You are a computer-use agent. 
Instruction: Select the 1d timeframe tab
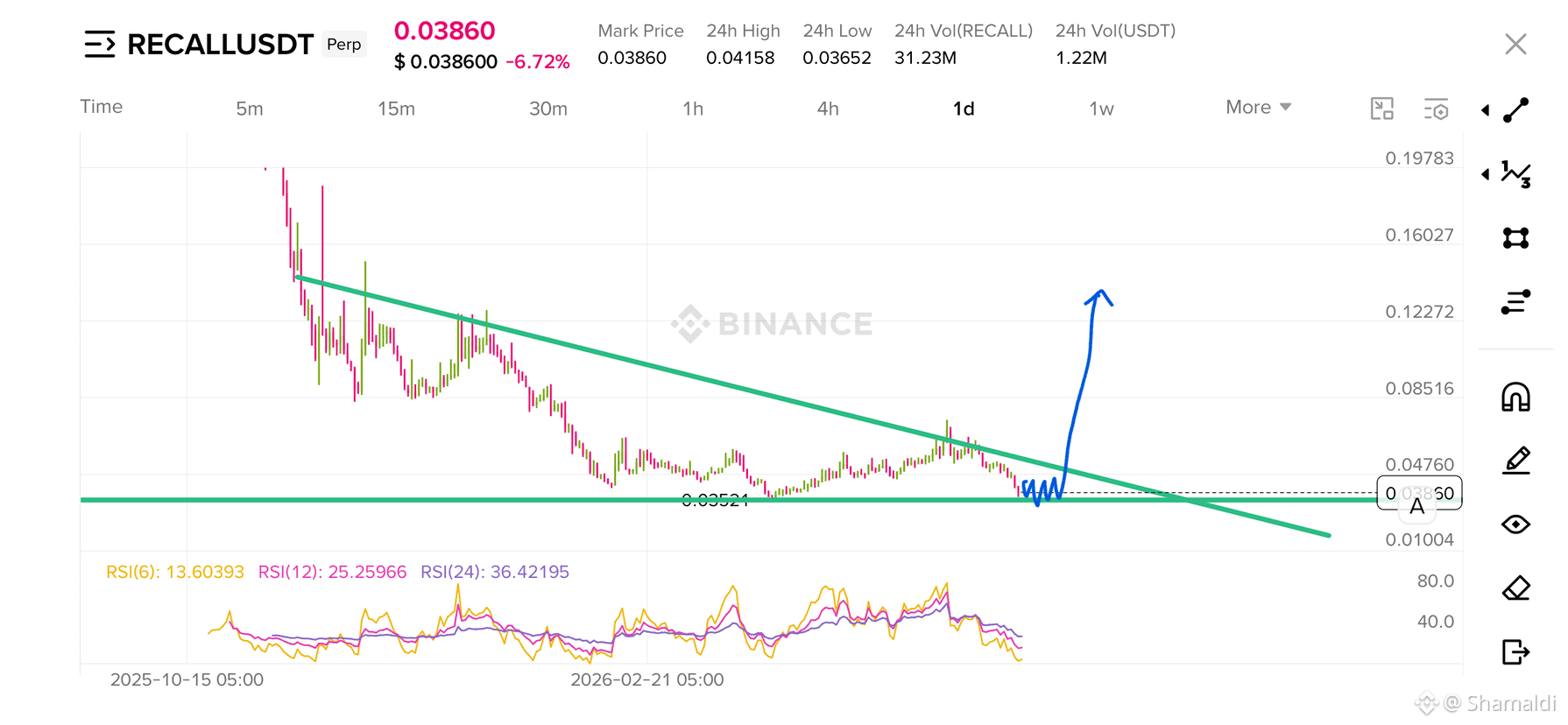(964, 109)
